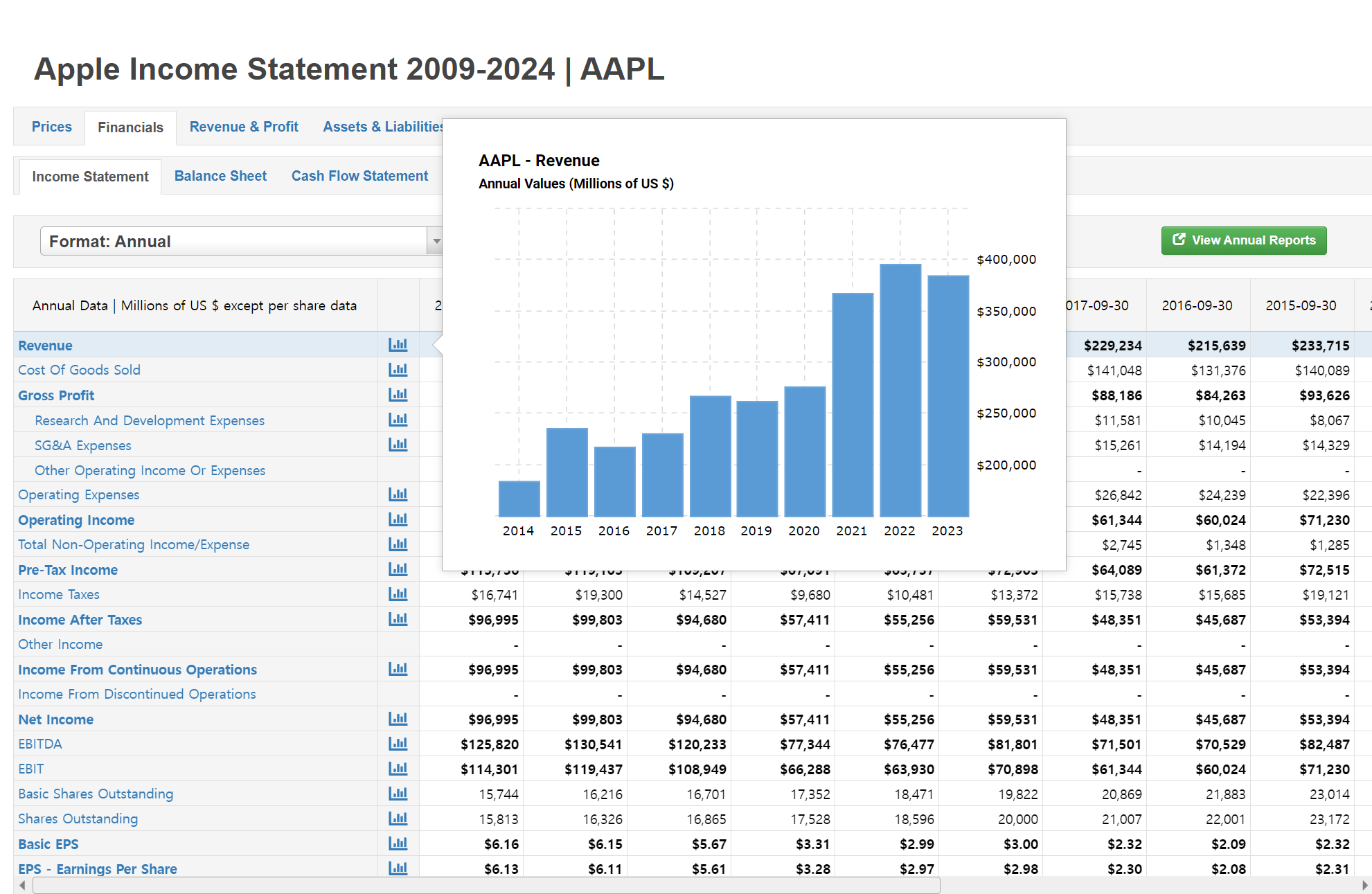Open chart icon for Basic Shares Outstanding
This screenshot has height=894, width=1372.
pos(398,794)
